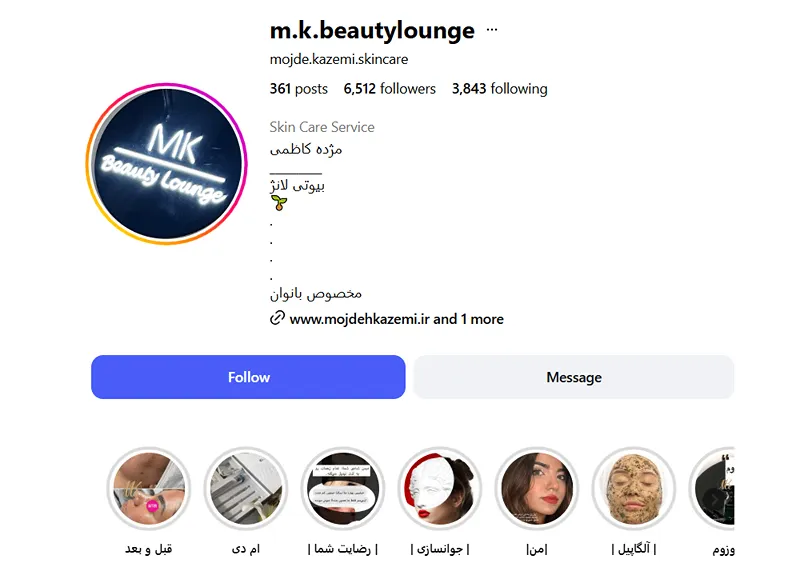Open the ام دی story highlight
The width and height of the screenshot is (796, 583).
click(x=246, y=489)
